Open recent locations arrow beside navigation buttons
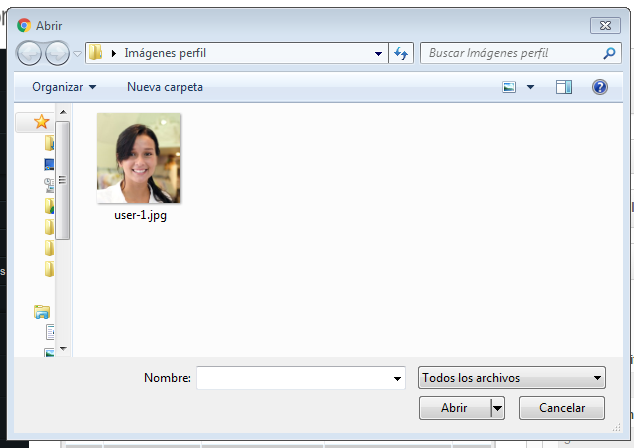This screenshot has height=448, width=634. click(x=78, y=53)
